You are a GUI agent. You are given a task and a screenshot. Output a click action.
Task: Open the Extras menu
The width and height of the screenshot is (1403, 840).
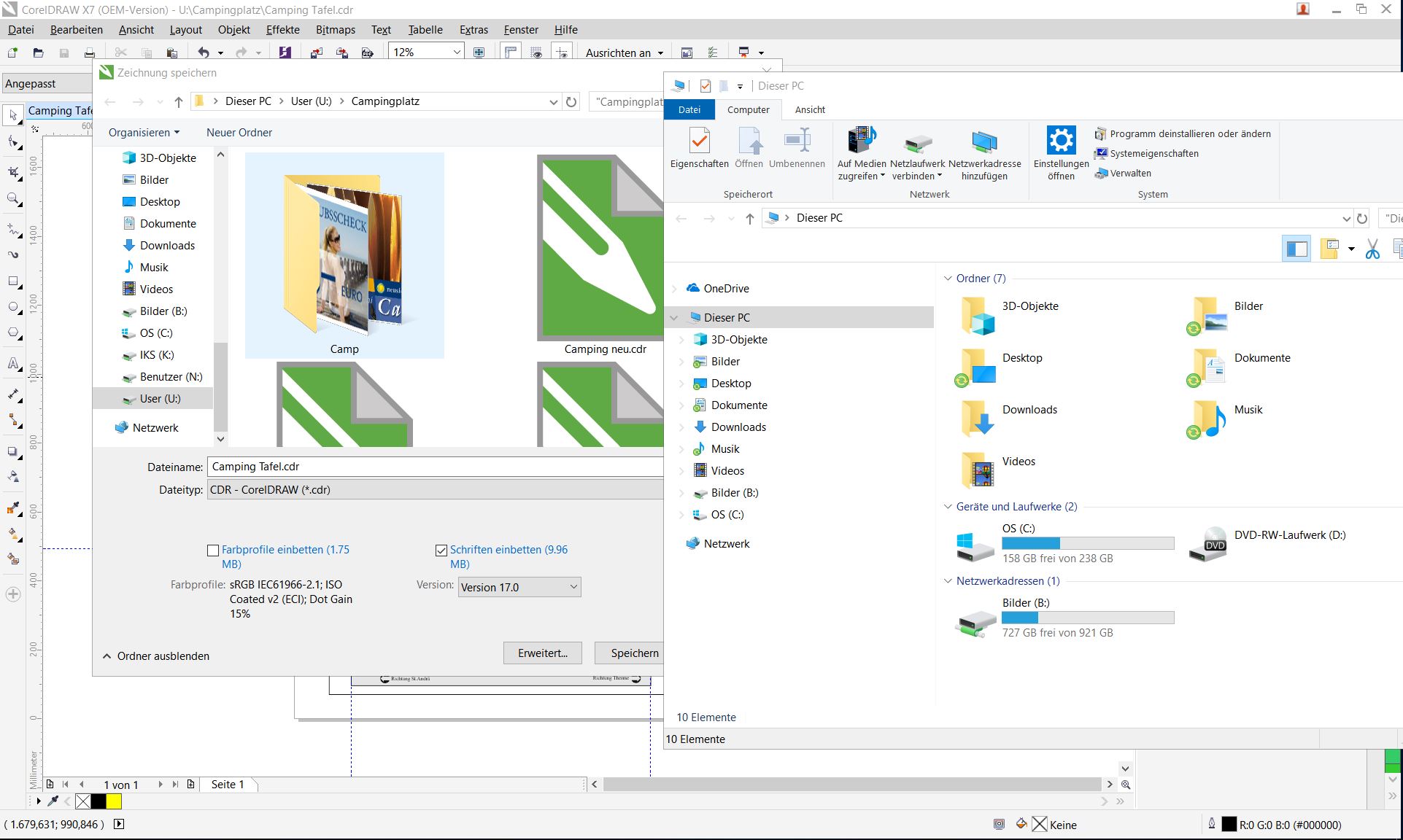pyautogui.click(x=474, y=30)
